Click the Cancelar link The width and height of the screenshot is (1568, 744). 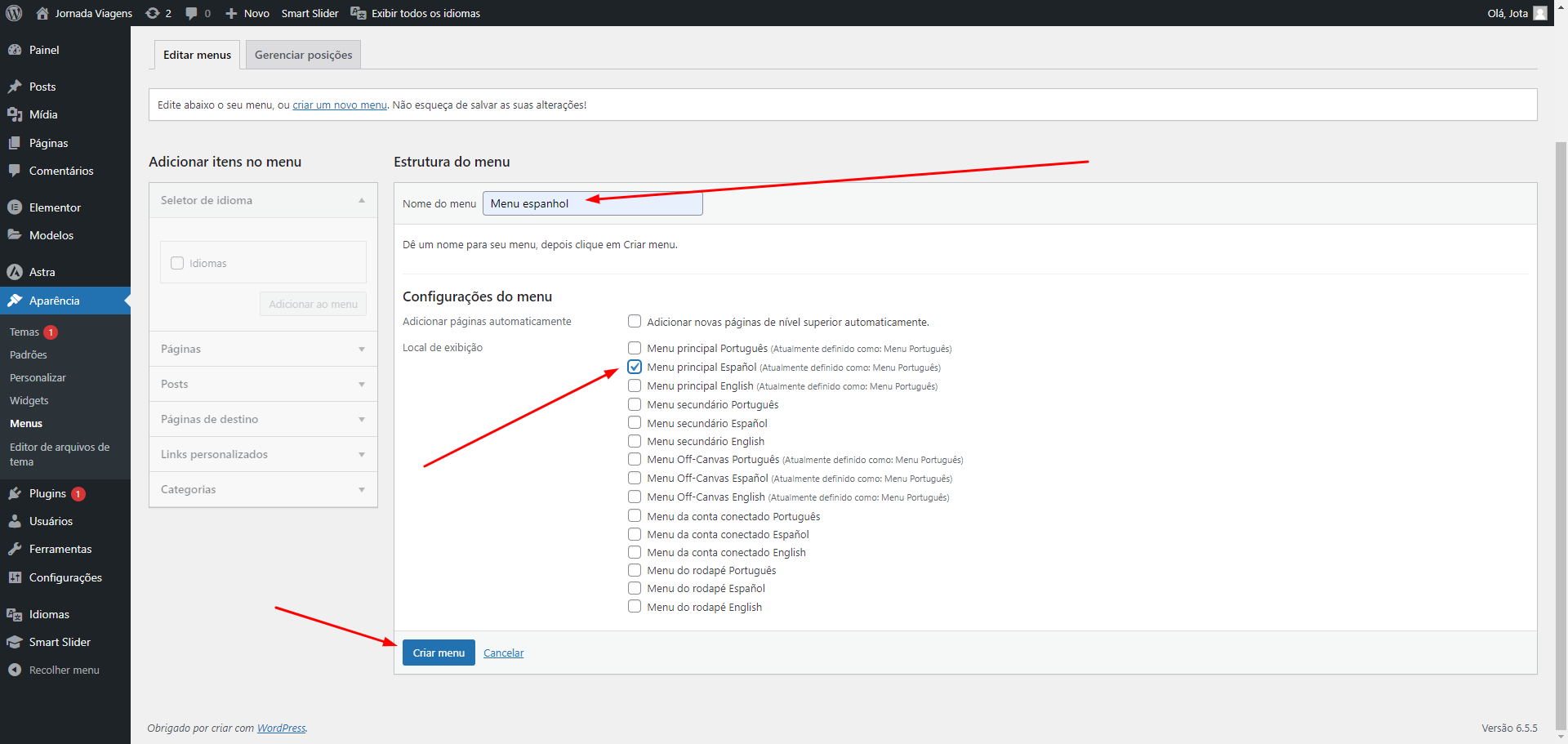pos(503,653)
